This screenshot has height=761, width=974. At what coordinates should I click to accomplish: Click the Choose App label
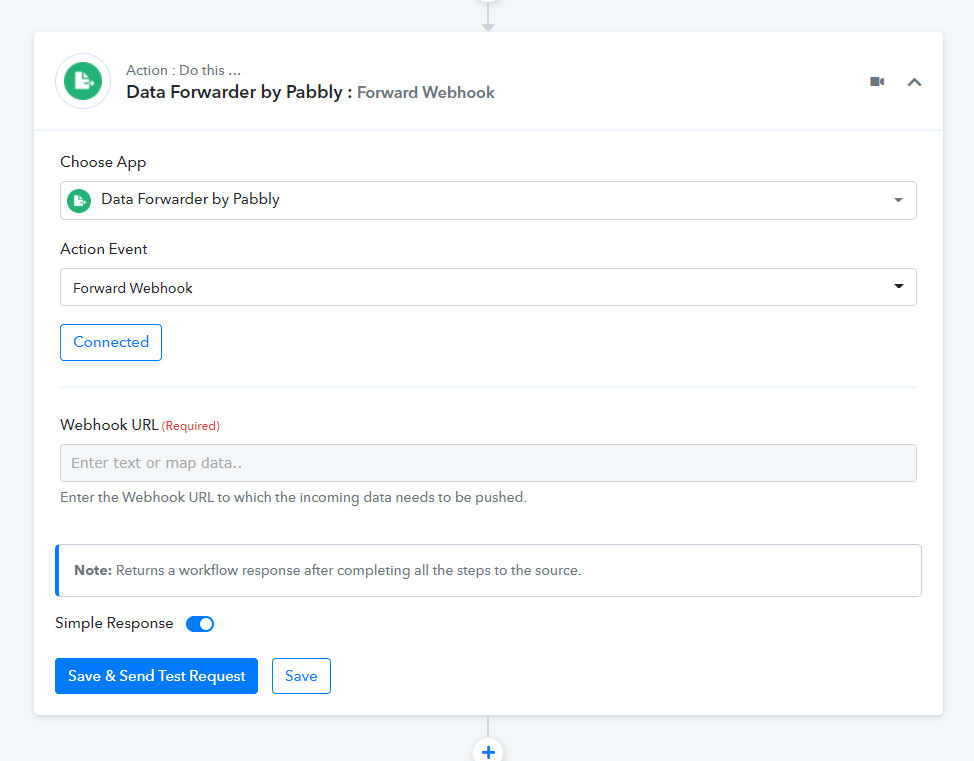click(103, 162)
